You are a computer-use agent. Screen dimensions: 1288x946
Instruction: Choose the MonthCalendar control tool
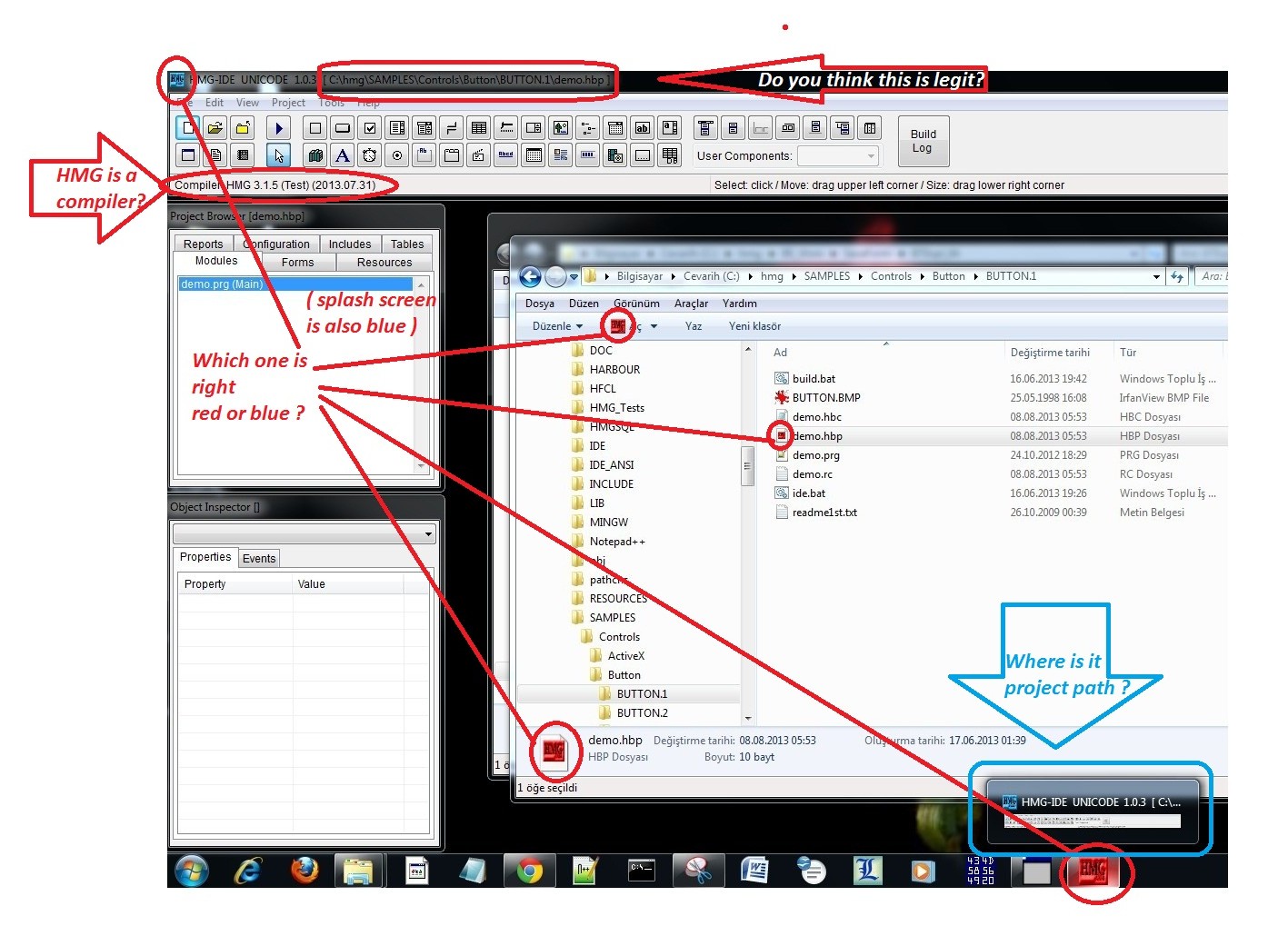coord(534,155)
